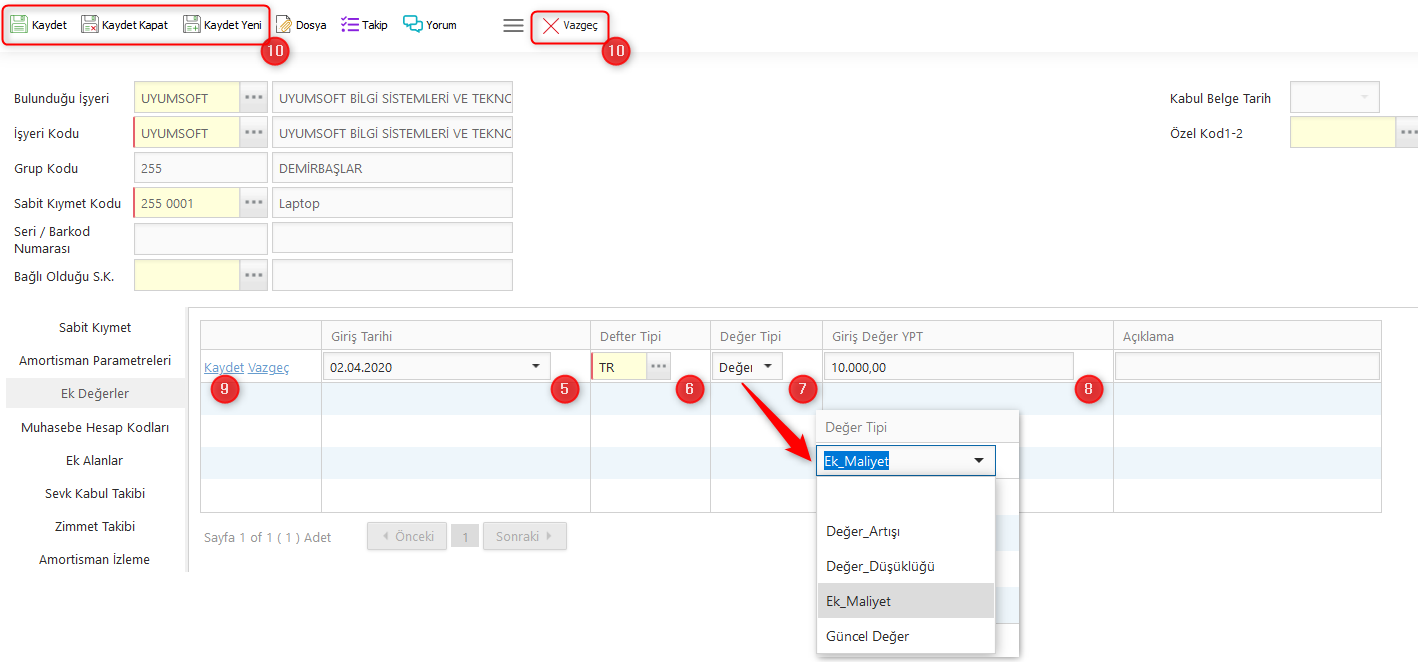Click the Vazgeç cancel X icon
Screen dimensions: 1418x662
551,26
